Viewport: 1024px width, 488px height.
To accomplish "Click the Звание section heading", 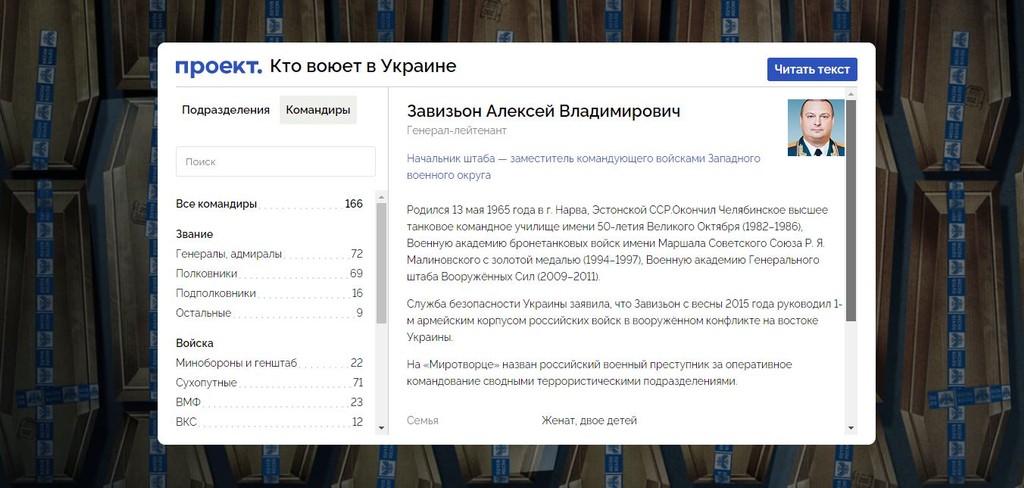I will 195,234.
